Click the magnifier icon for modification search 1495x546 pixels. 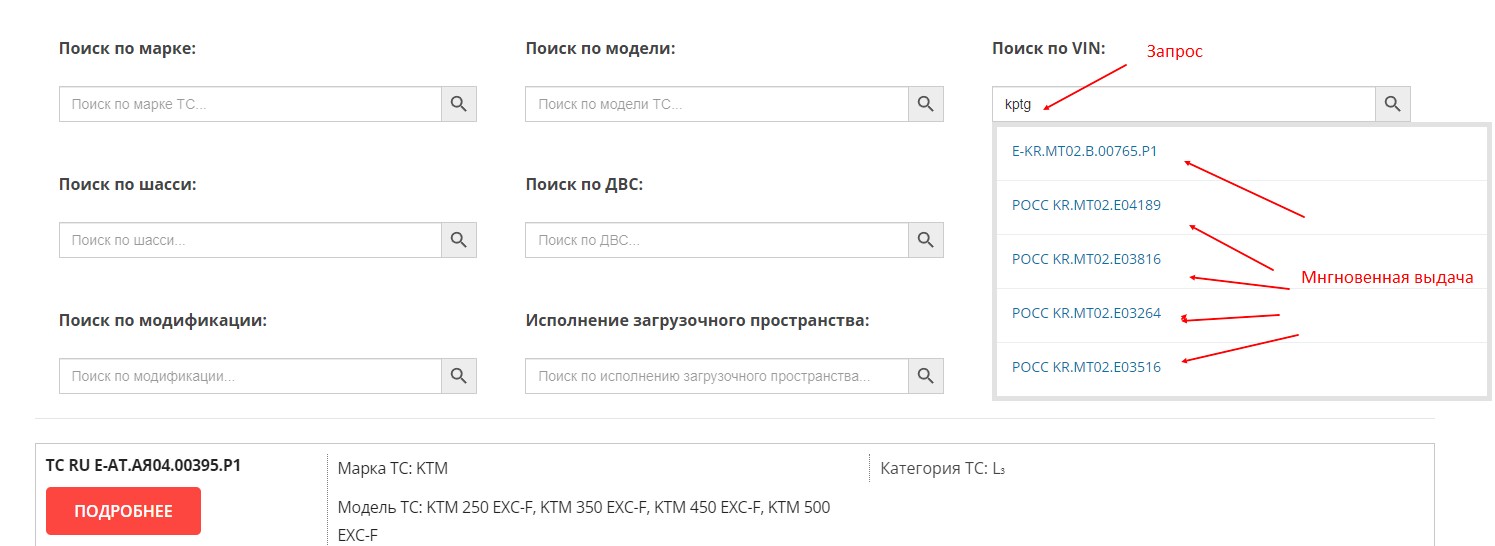tap(458, 376)
